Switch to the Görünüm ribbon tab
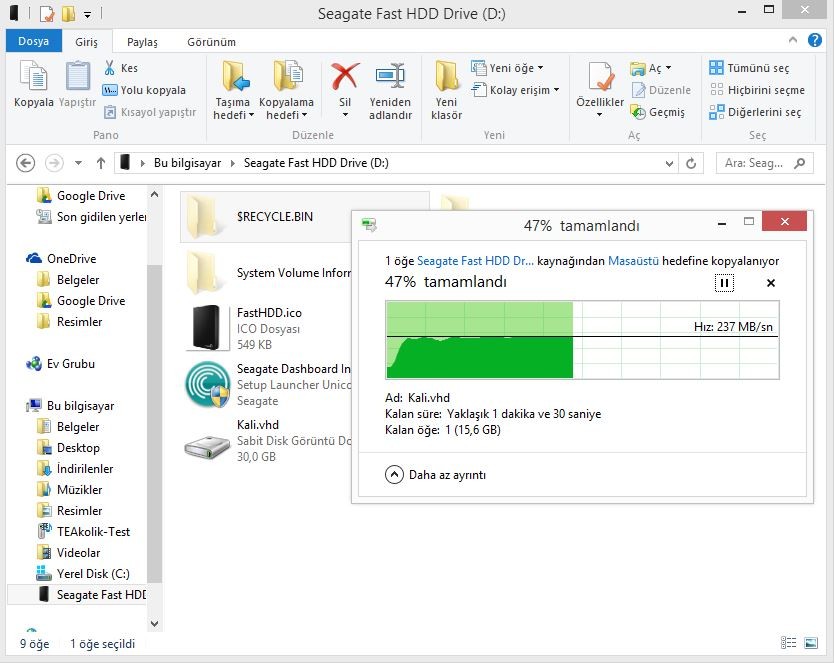Image resolution: width=834 pixels, height=663 pixels. [x=211, y=41]
